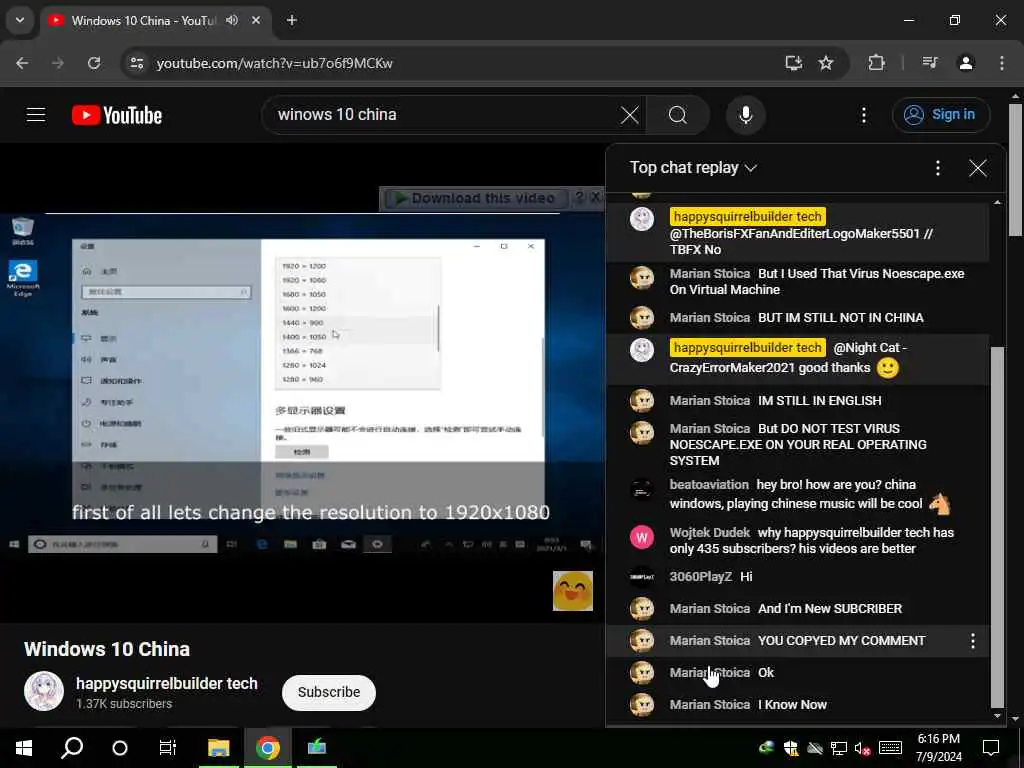Viewport: 1024px width, 768px height.
Task: Go to the YouTube home logo
Action: coord(117,115)
